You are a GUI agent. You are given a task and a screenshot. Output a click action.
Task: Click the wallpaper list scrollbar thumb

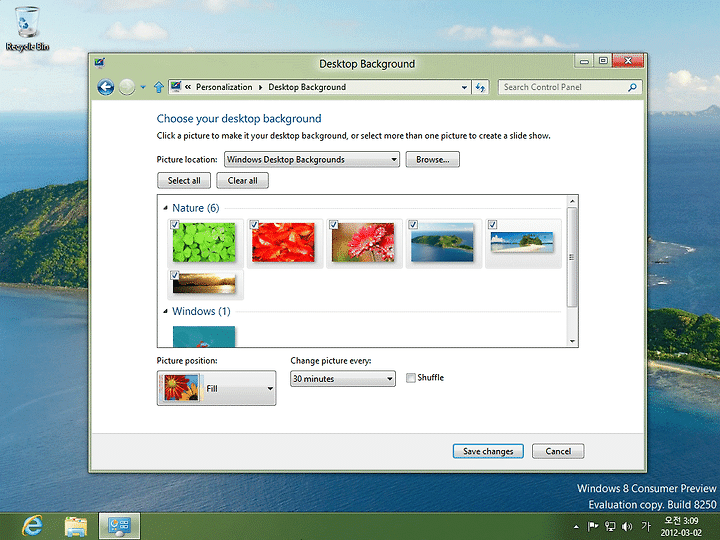572,257
